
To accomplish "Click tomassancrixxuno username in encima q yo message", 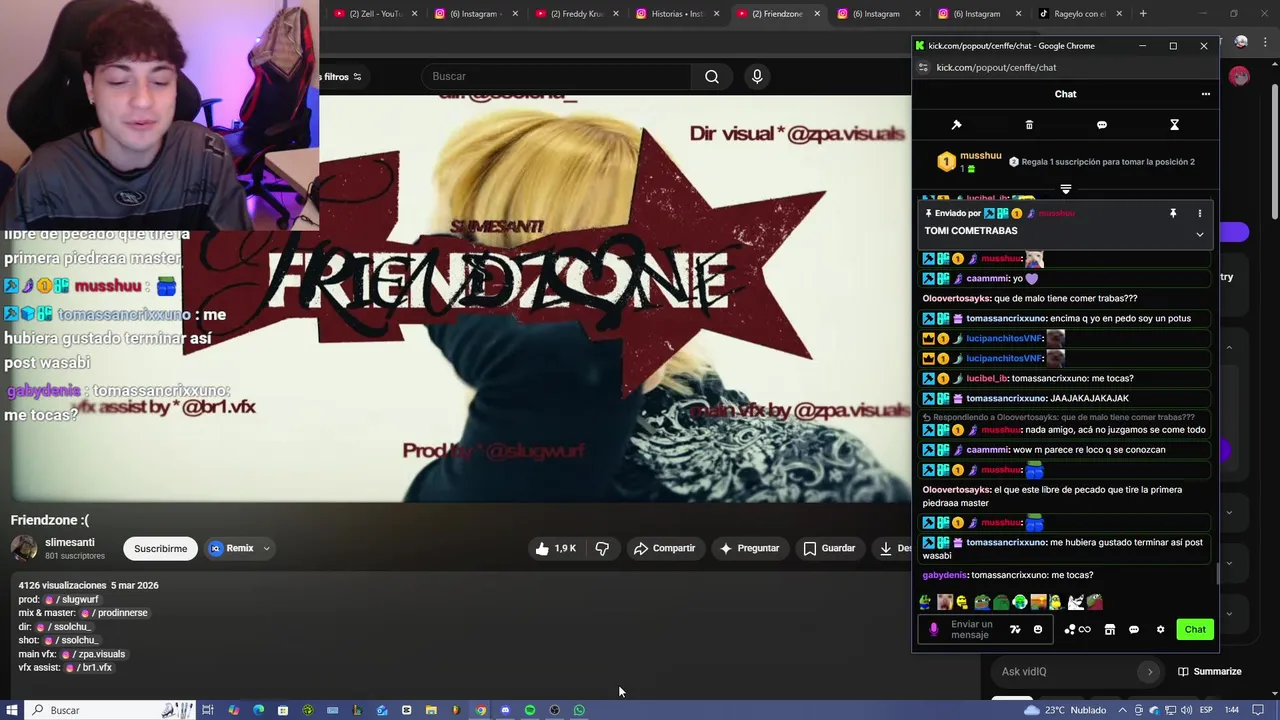I will 1006,318.
